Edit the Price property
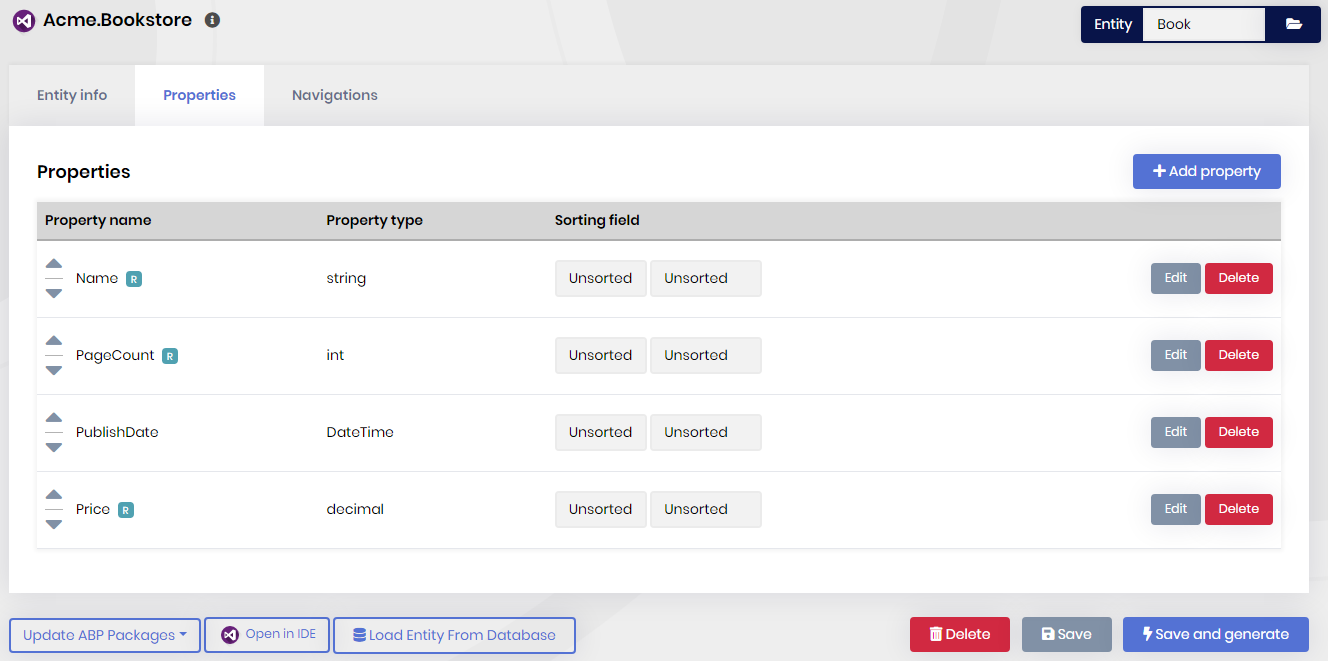This screenshot has width=1328, height=661. pos(1175,509)
